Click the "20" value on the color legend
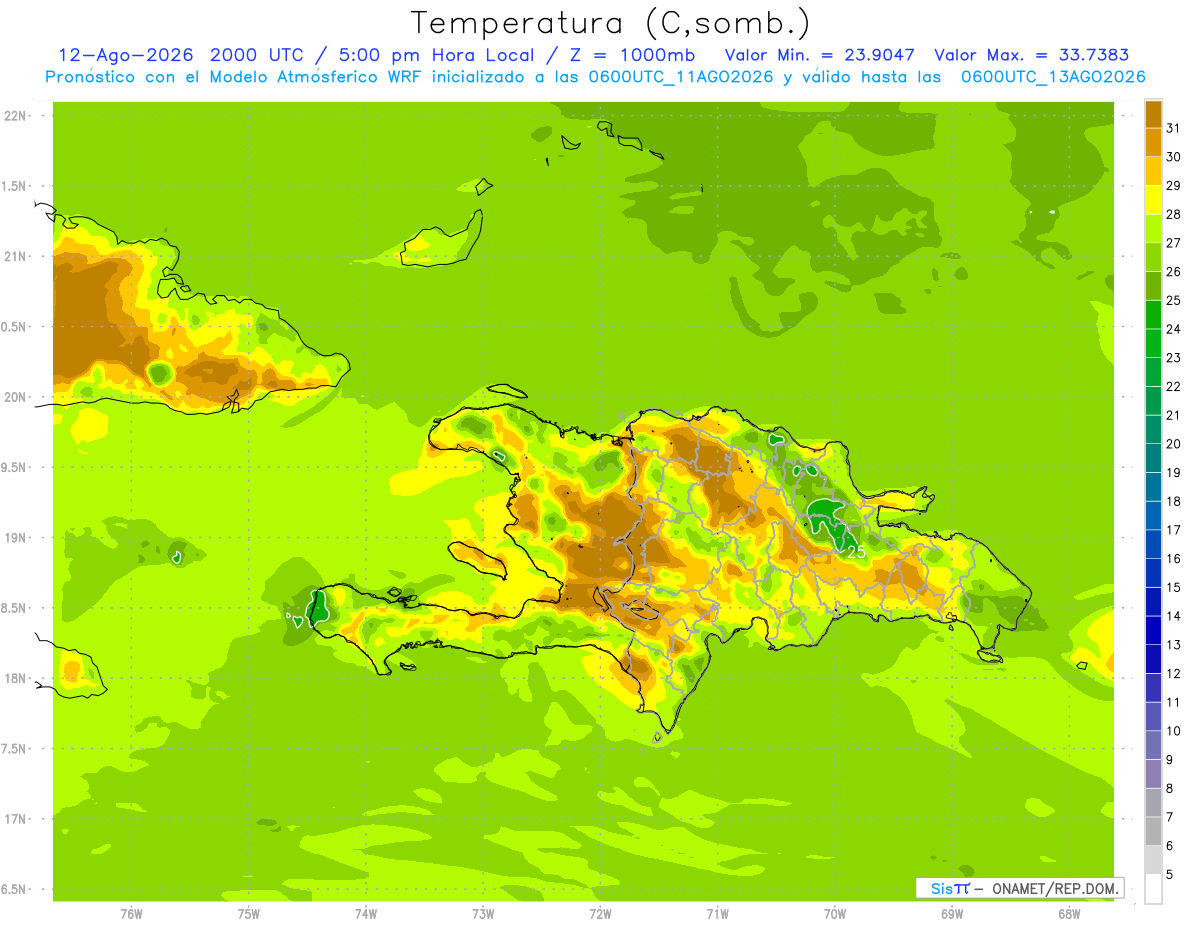 click(1174, 444)
